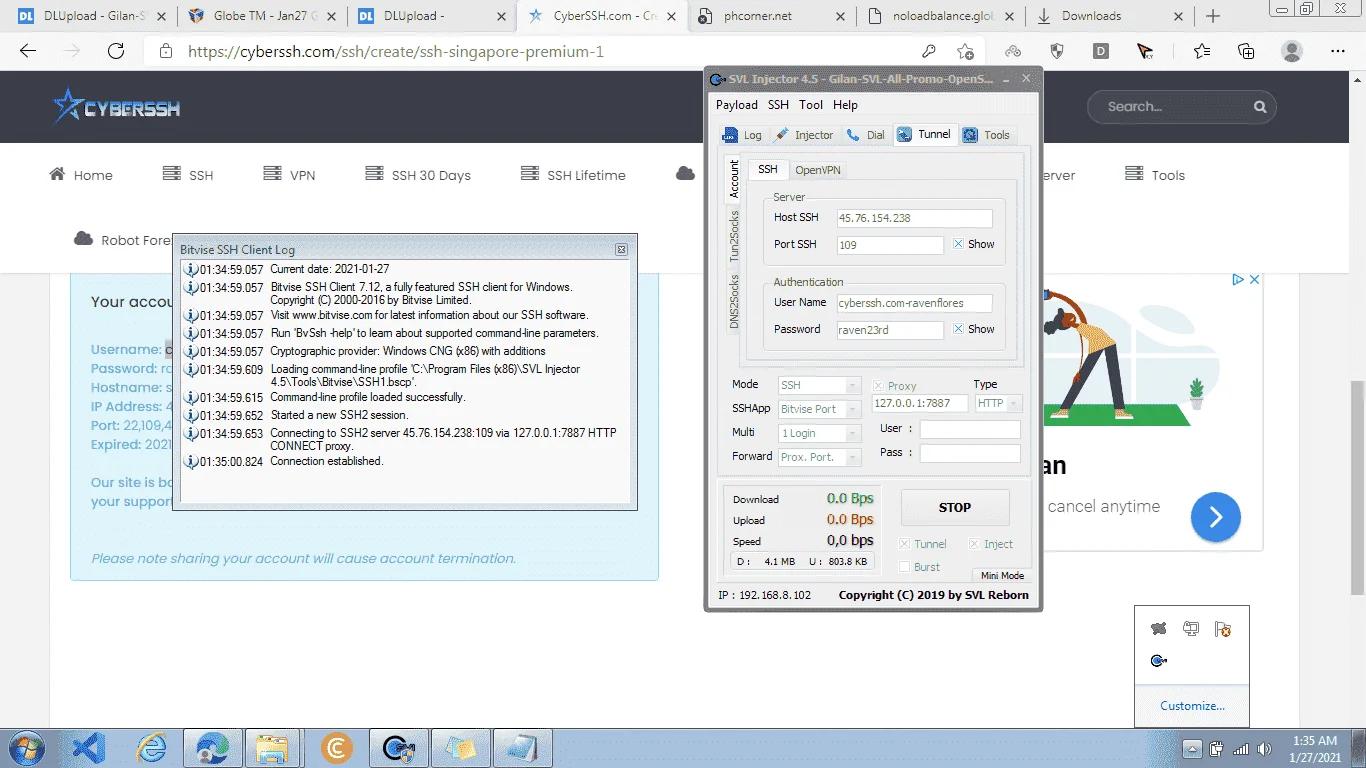Expand the SSHApp dropdown showing Bitvise Port
The image size is (1366, 768).
[x=853, y=409]
